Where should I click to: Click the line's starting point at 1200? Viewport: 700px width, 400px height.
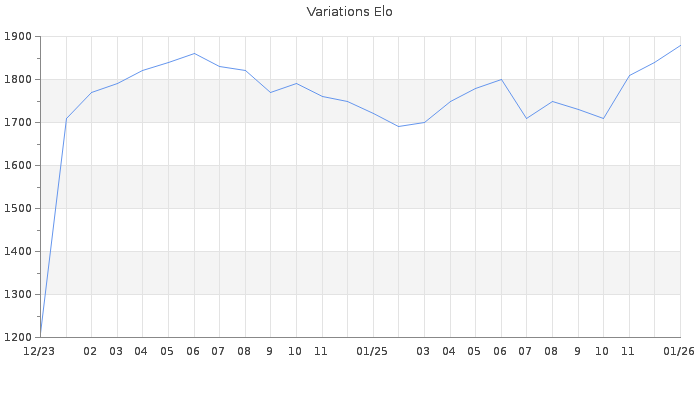click(40, 337)
